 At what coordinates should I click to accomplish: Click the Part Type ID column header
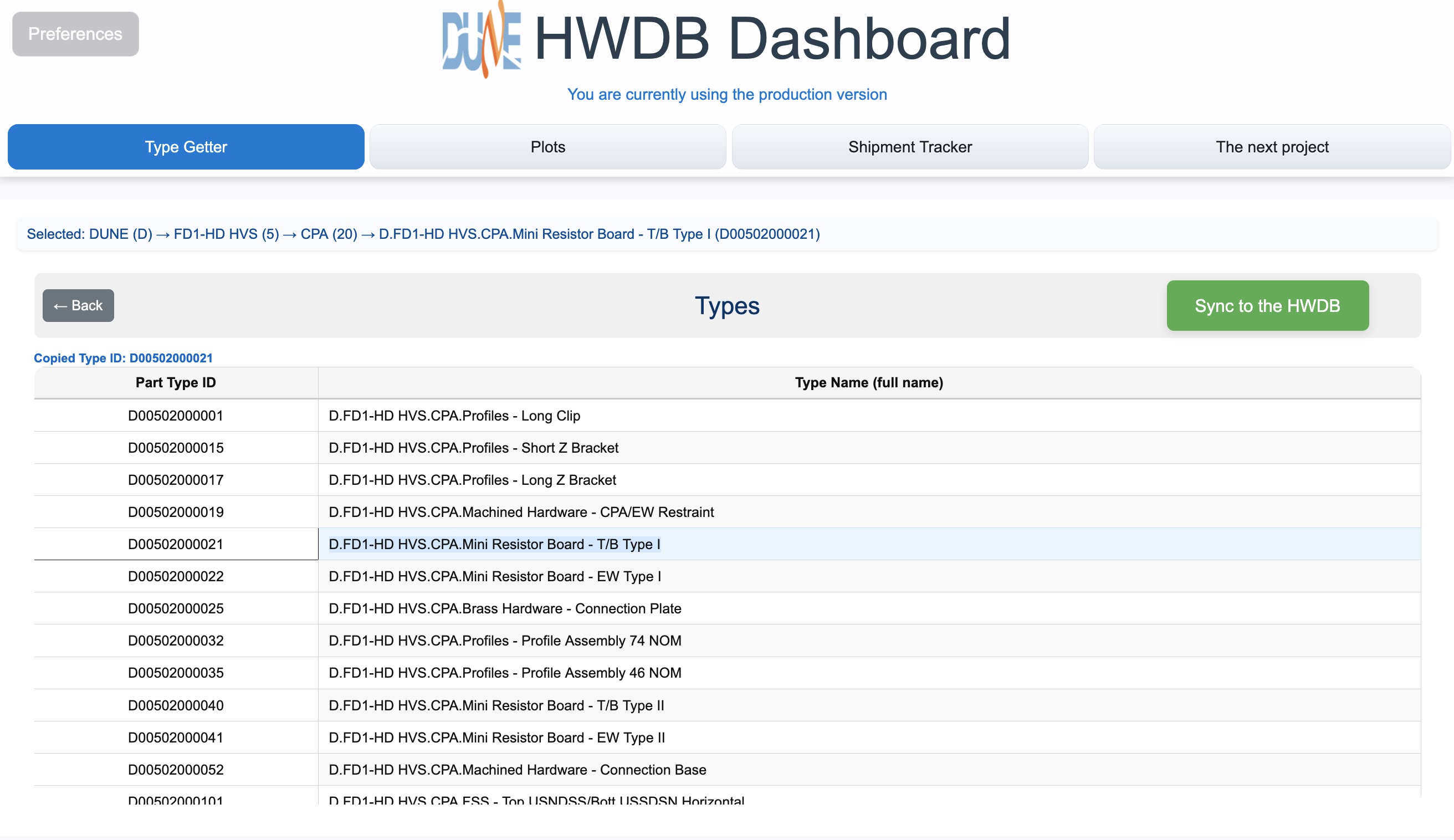coord(175,382)
